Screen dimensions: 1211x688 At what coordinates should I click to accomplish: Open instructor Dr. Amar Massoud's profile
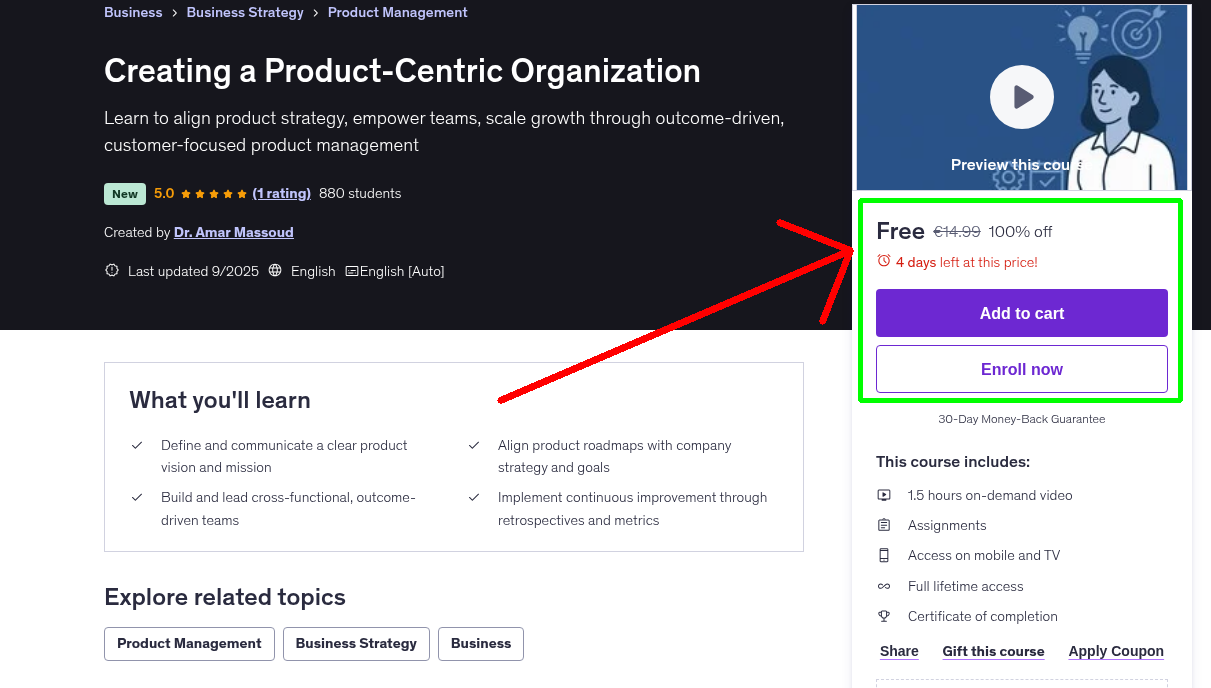[233, 232]
